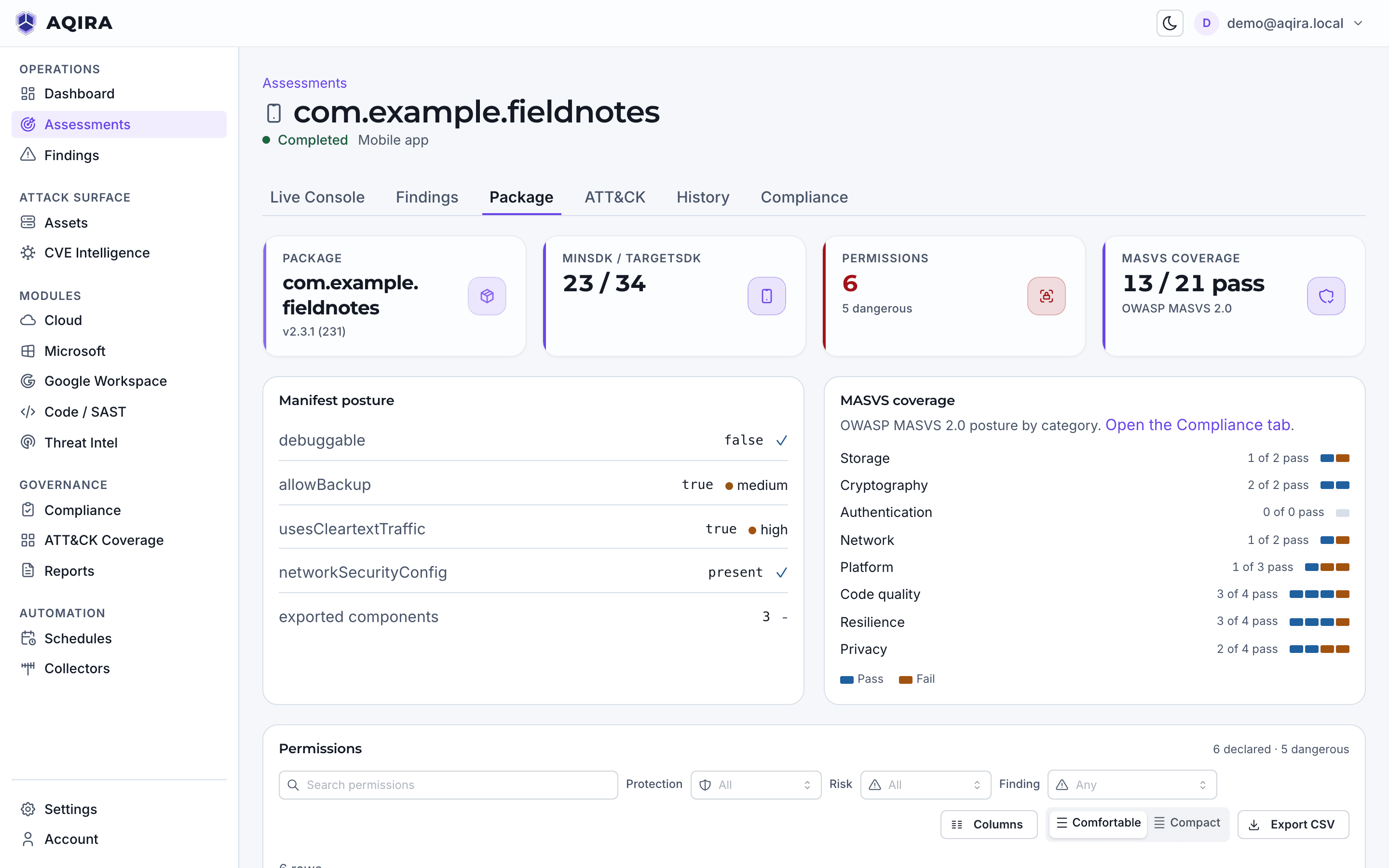Open Settings in the sidebar

(x=119, y=809)
